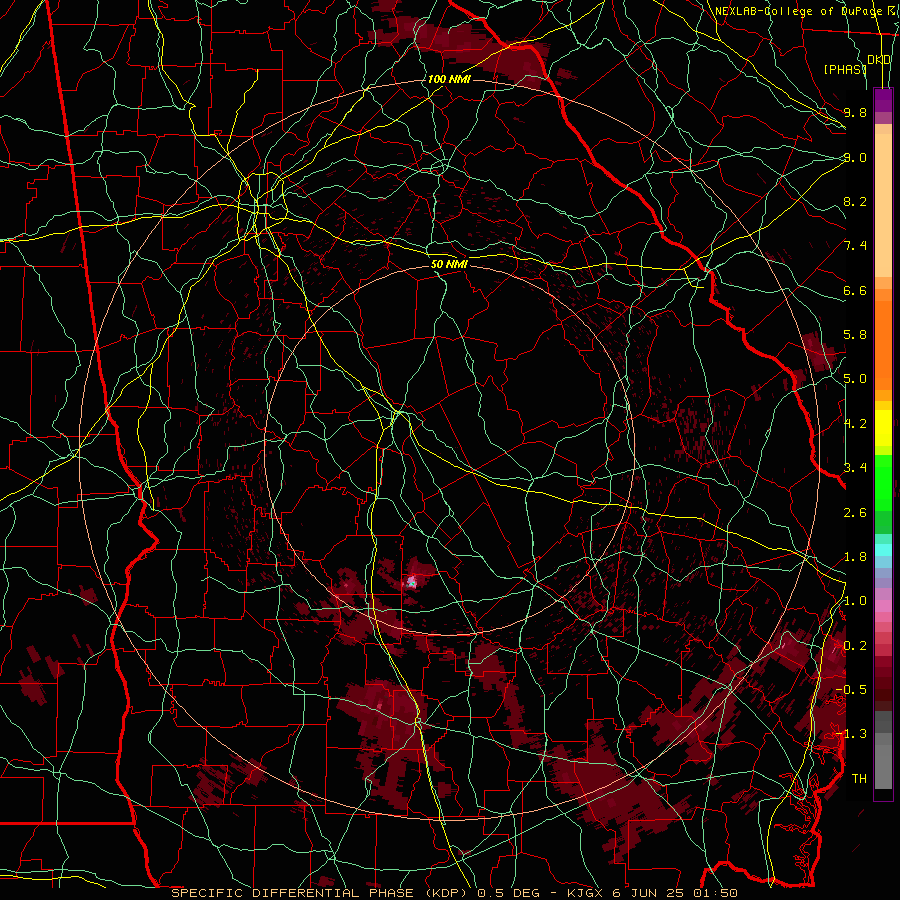
Task: Click the 1.8 scale label
Action: [x=855, y=557]
